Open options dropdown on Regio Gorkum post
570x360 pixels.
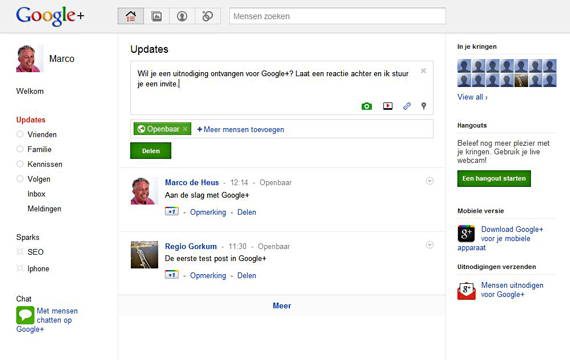430,245
